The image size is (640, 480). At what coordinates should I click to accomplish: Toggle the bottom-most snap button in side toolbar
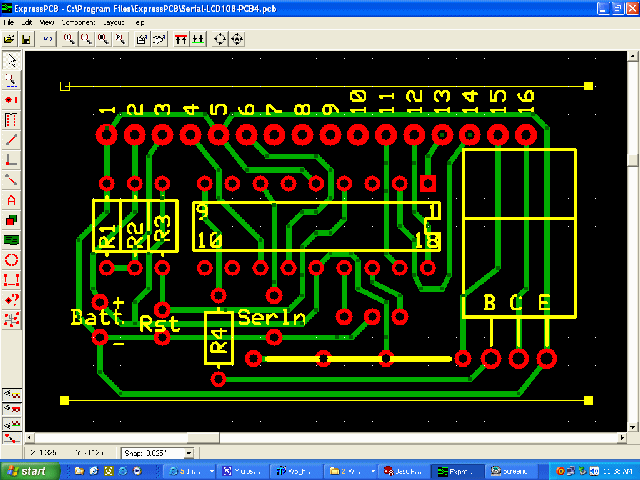pyautogui.click(x=12, y=439)
